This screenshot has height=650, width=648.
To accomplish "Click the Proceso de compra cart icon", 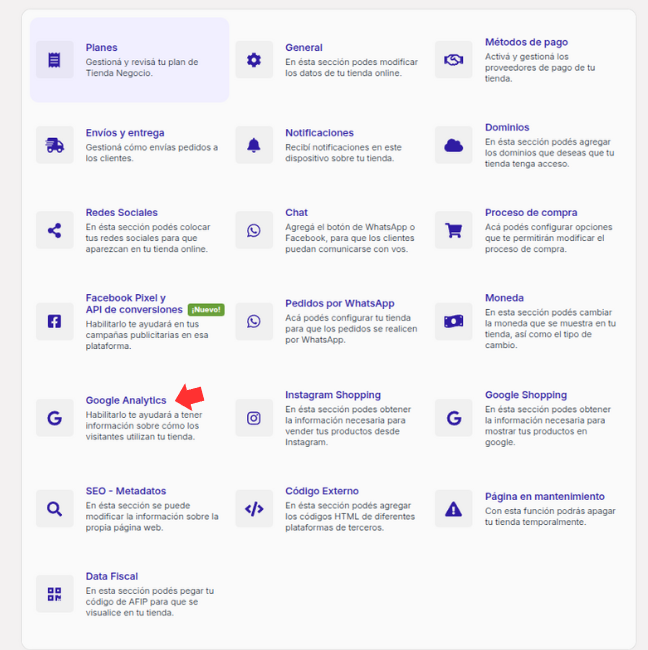I will click(x=453, y=230).
